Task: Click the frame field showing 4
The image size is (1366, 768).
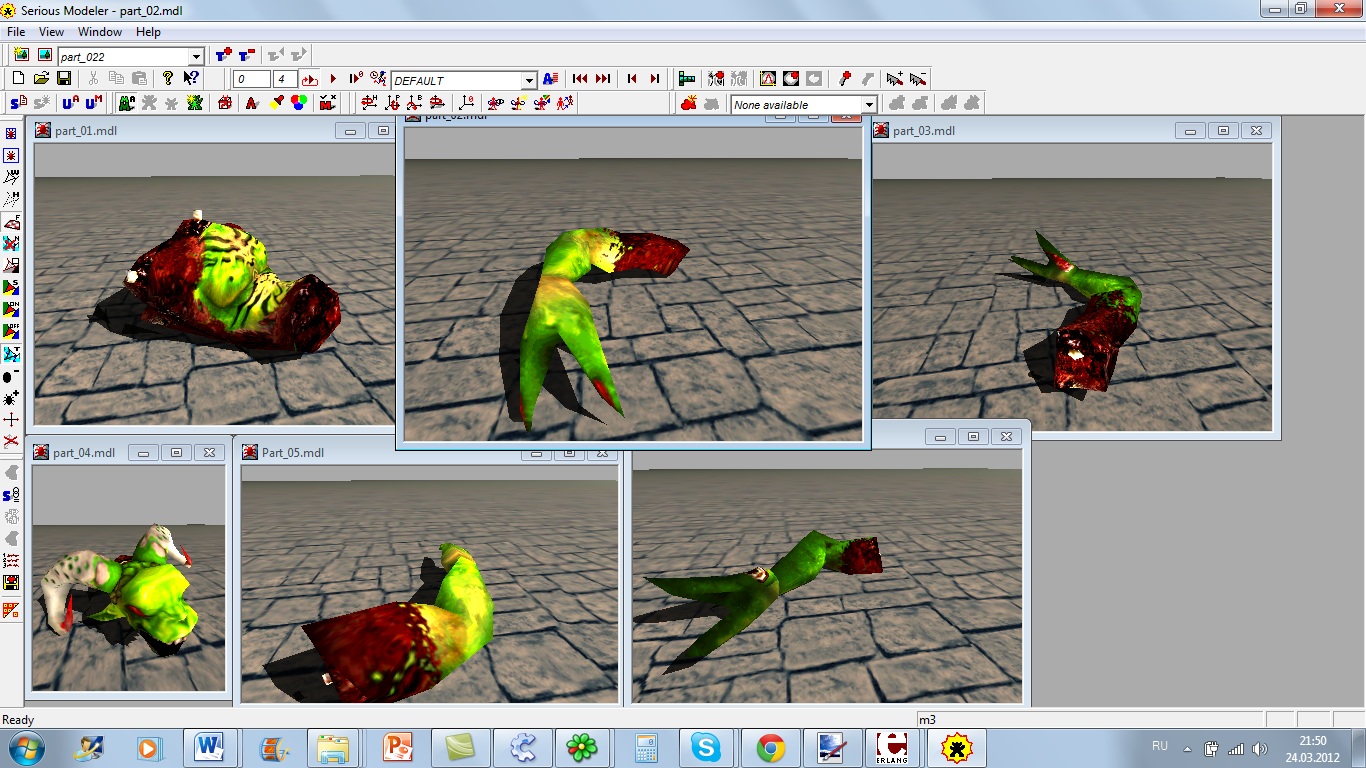Action: [x=285, y=79]
